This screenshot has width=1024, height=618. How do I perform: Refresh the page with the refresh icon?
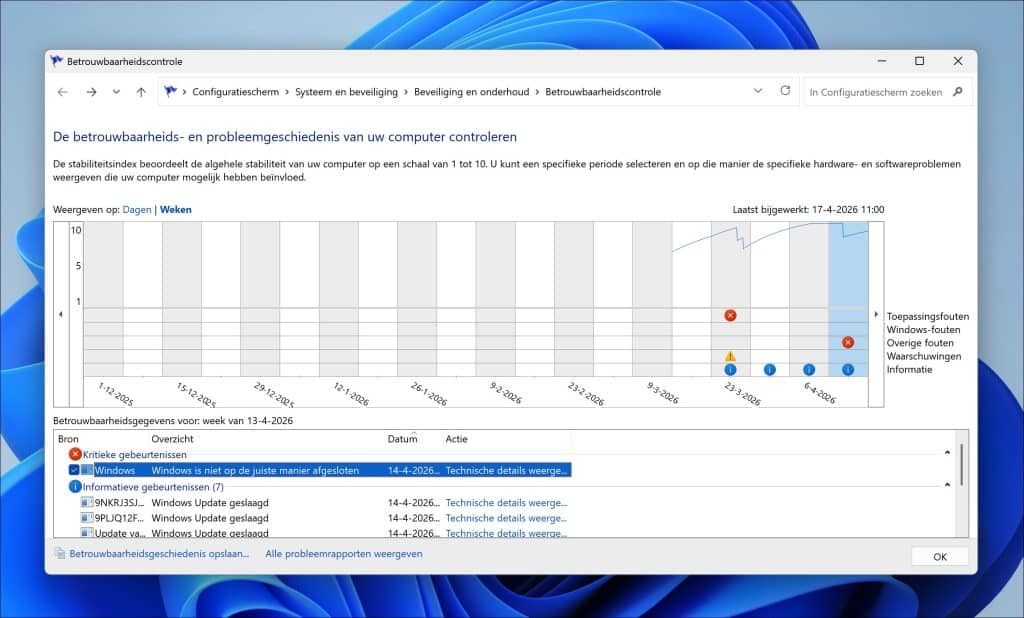pos(785,91)
